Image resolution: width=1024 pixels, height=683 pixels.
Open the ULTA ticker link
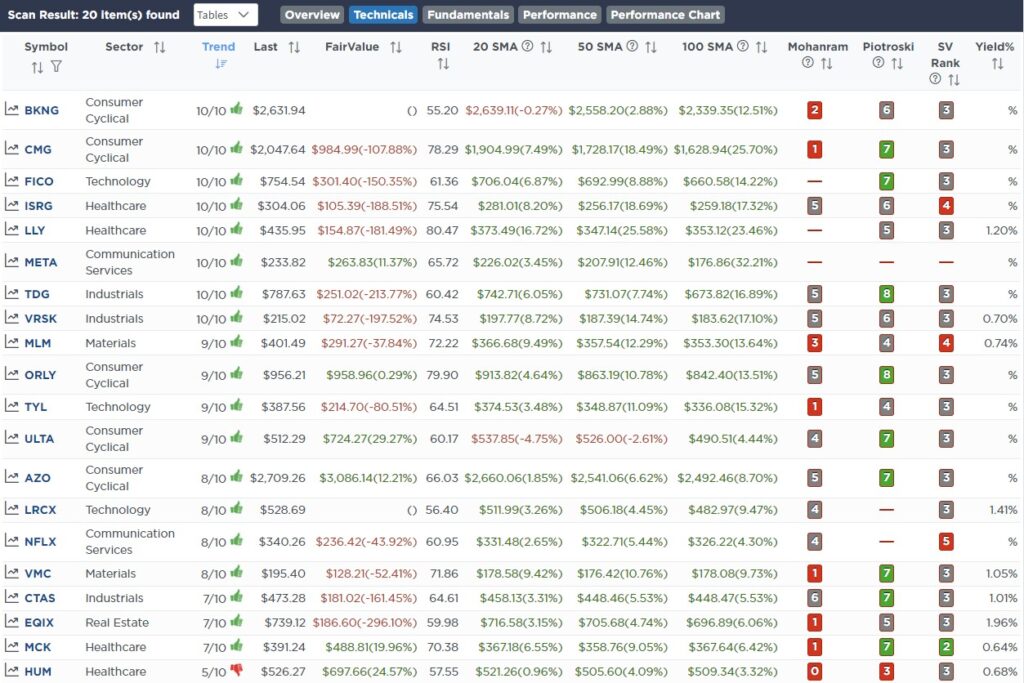pyautogui.click(x=39, y=439)
